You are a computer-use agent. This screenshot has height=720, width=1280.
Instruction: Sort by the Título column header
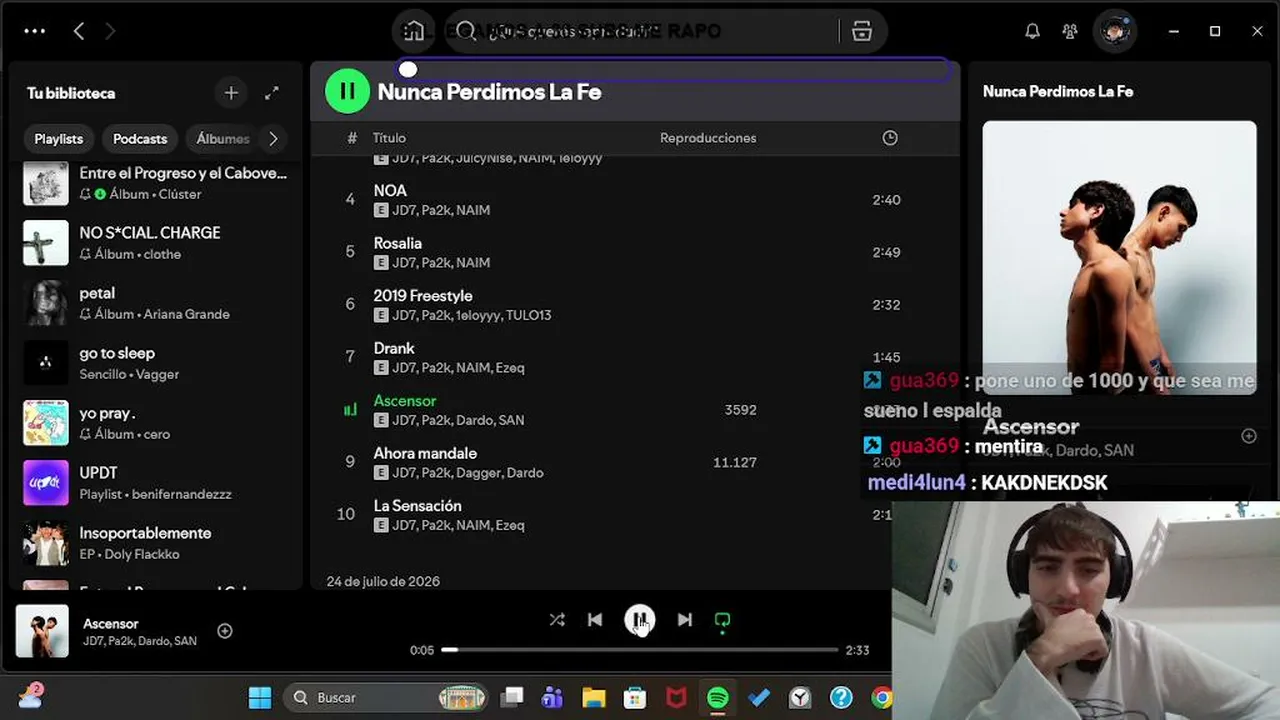(x=389, y=138)
